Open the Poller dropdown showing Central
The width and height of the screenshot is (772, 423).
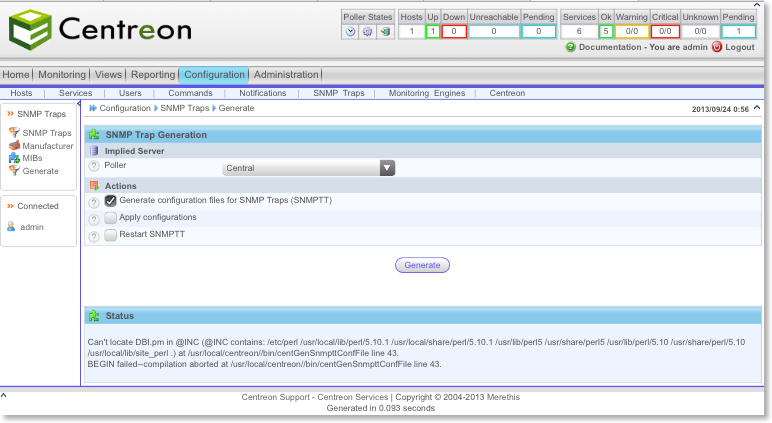click(x=309, y=168)
